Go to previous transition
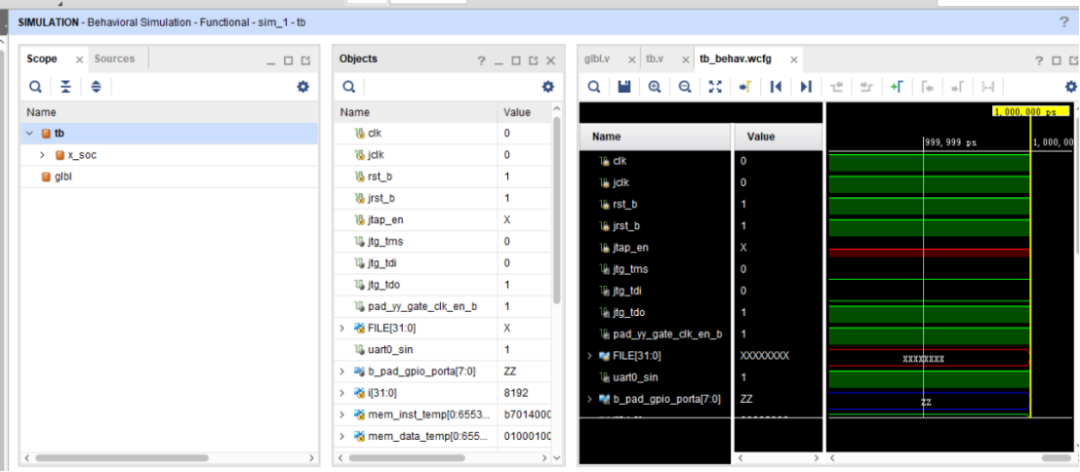 (x=837, y=86)
